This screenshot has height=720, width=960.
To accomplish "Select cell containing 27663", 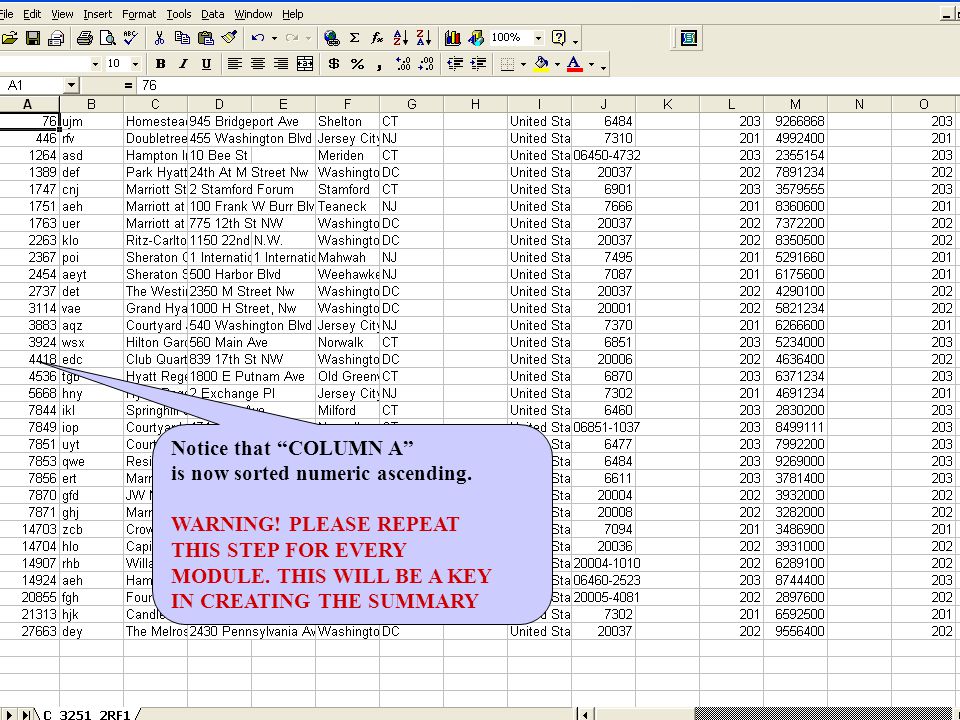I will coord(29,631).
